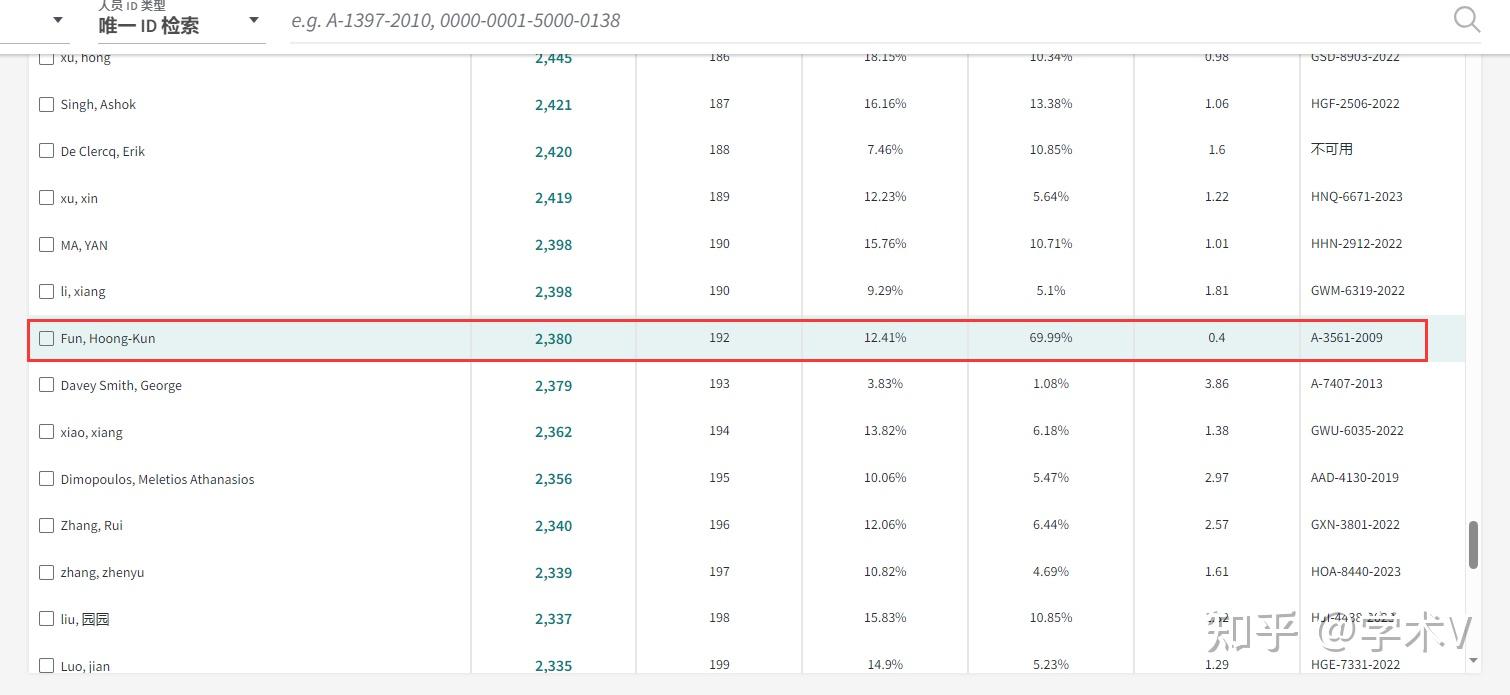Open the 2,362 count for xiao, xiang
Viewport: 1510px width, 695px height.
[x=553, y=432]
